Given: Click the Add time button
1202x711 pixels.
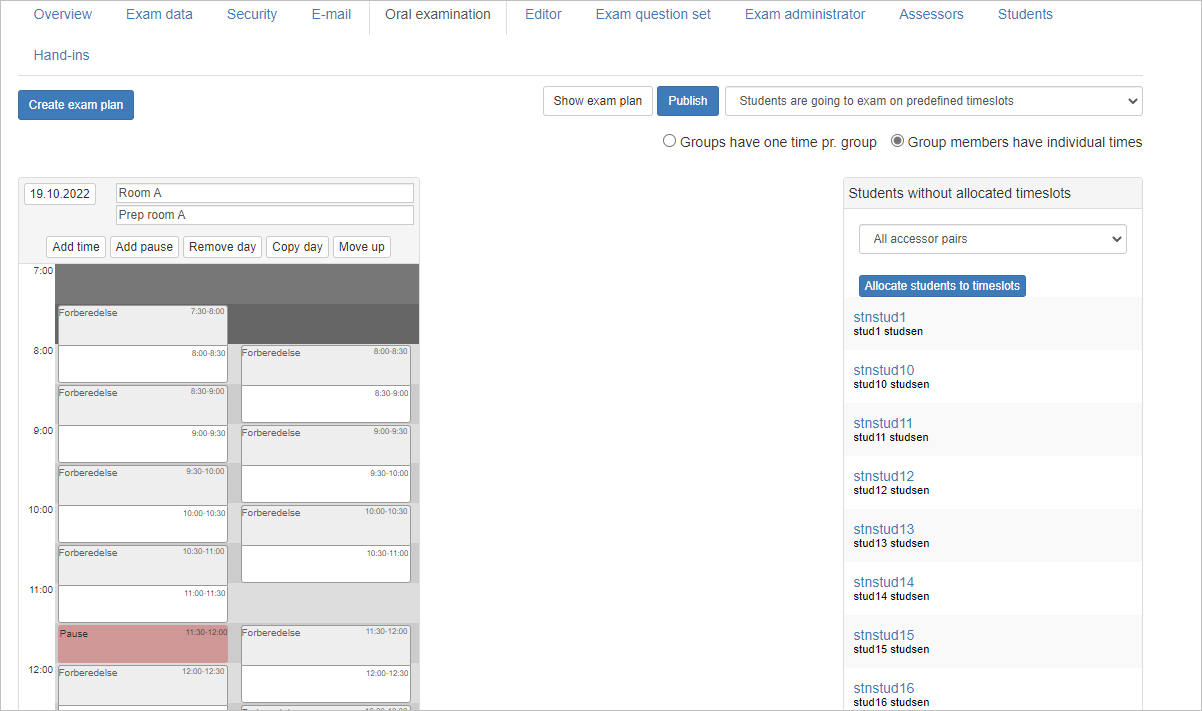Looking at the screenshot, I should click(76, 247).
